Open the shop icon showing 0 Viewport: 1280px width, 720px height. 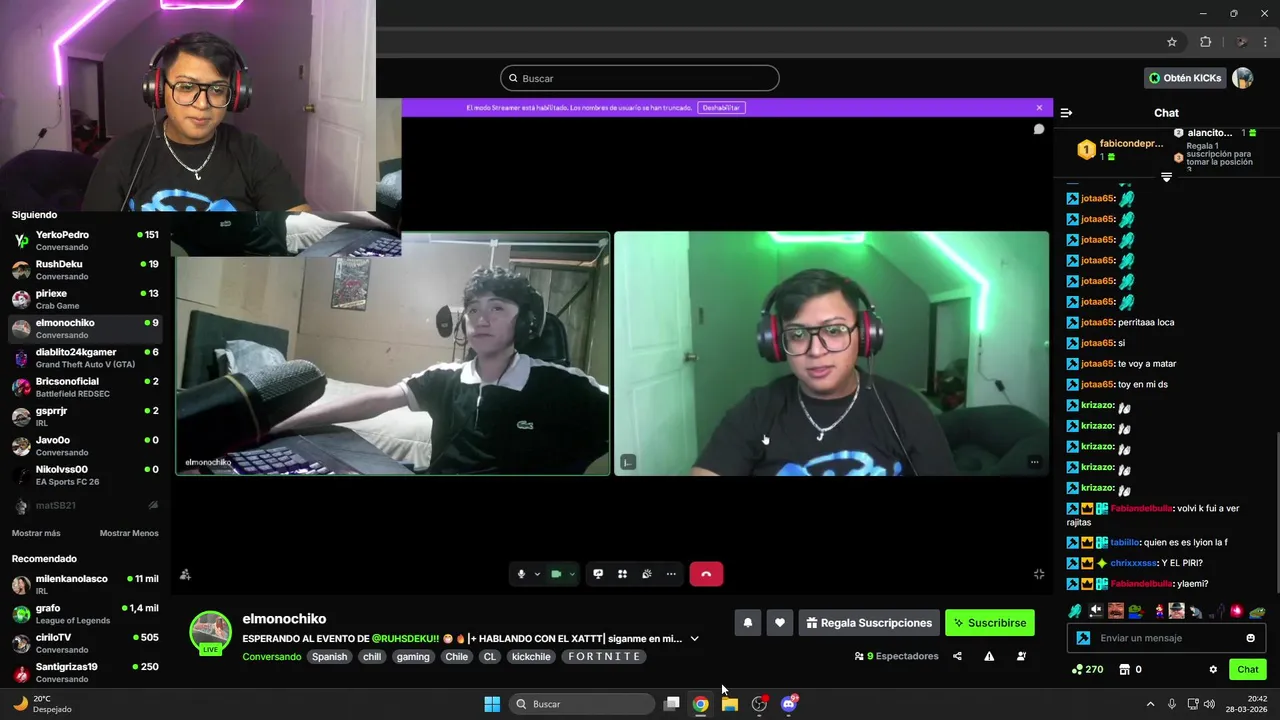1130,670
